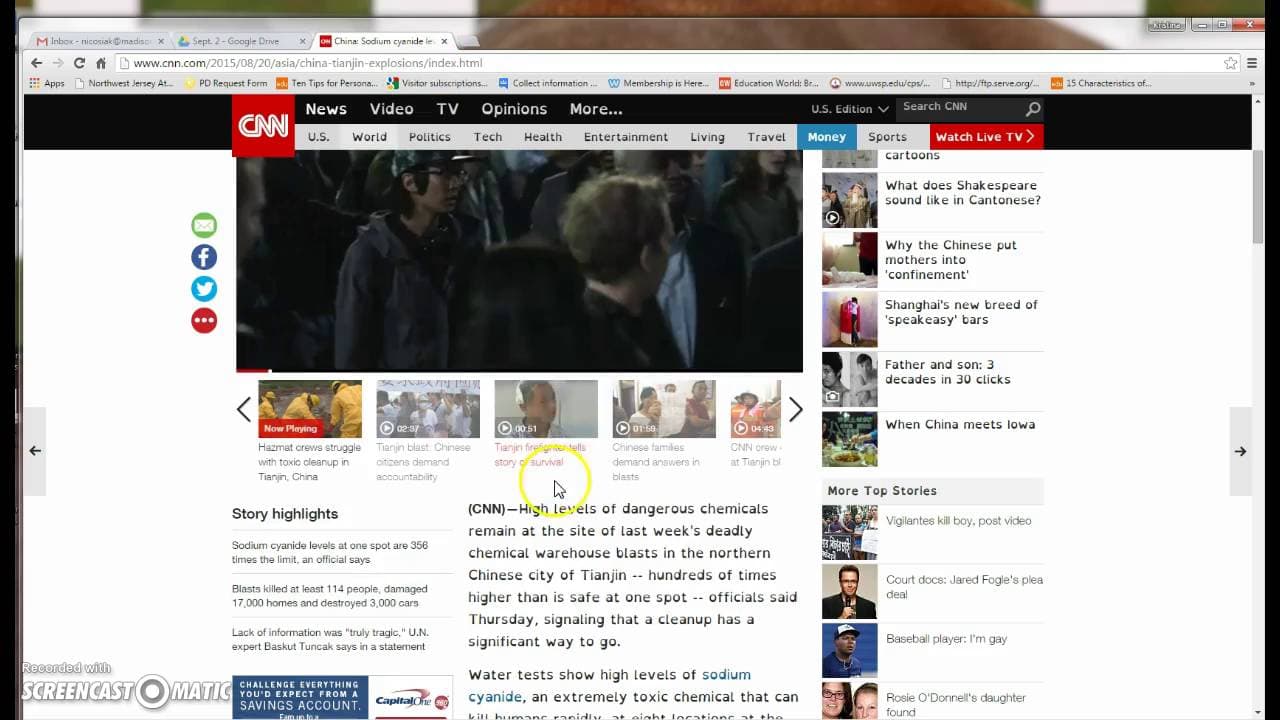
Task: Reload the CNN page
Action: 79,63
